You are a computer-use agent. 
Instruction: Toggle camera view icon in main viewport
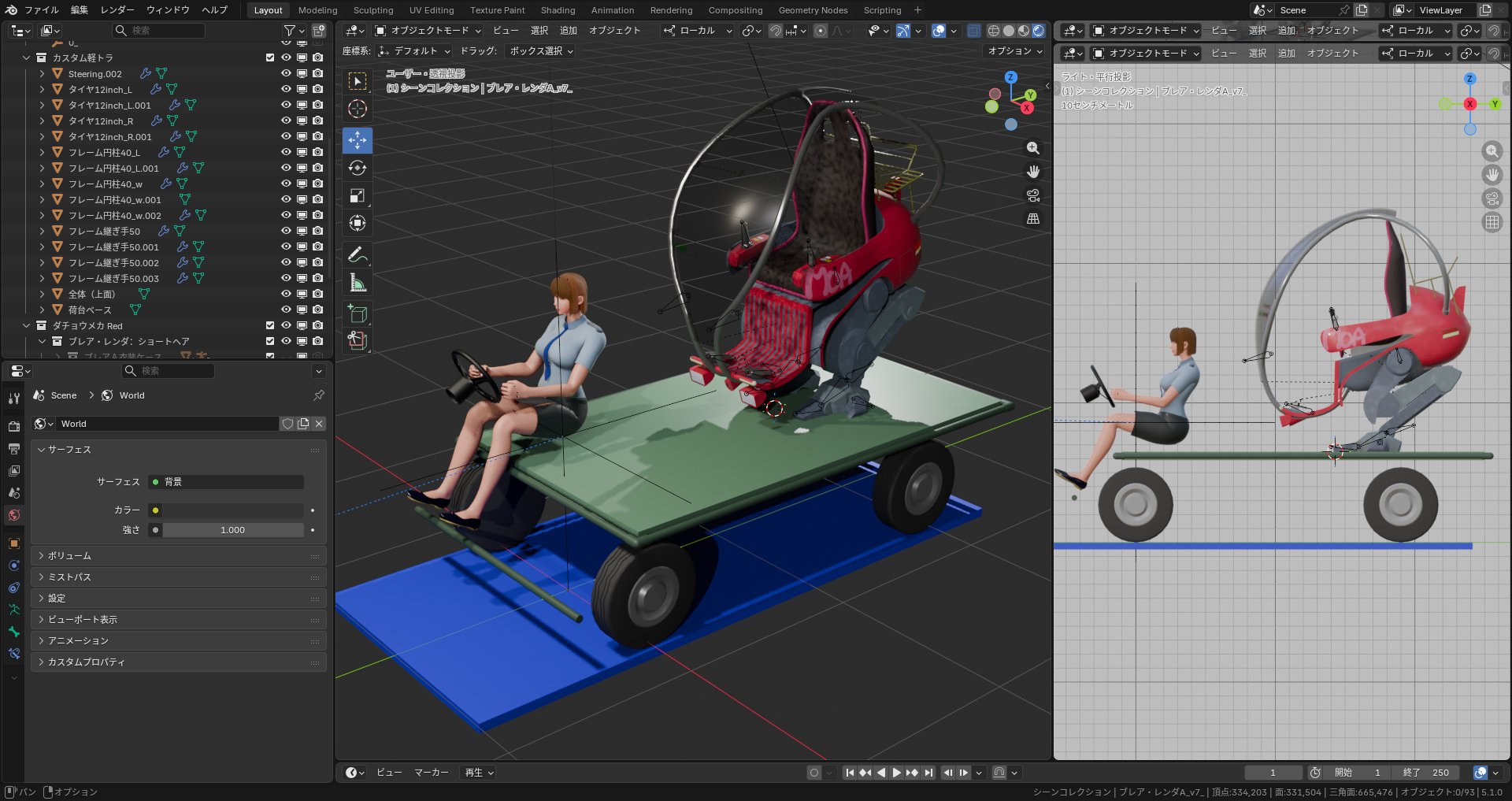[x=1033, y=195]
